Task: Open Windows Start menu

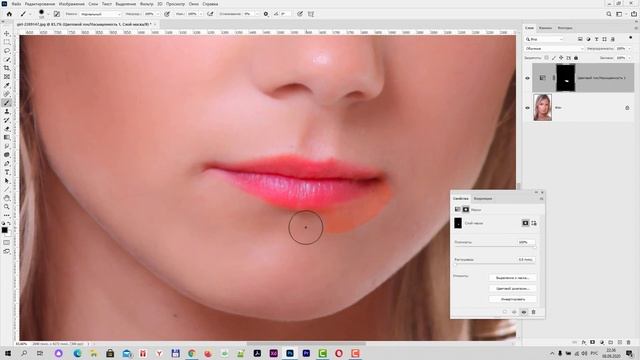Action: point(7,353)
